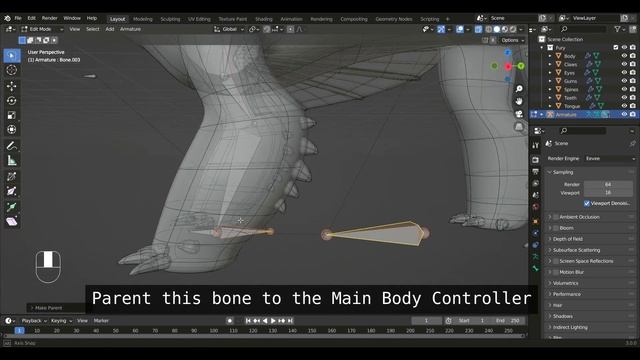
Task: Open the Armature menu in viewport header
Action: (x=130, y=29)
